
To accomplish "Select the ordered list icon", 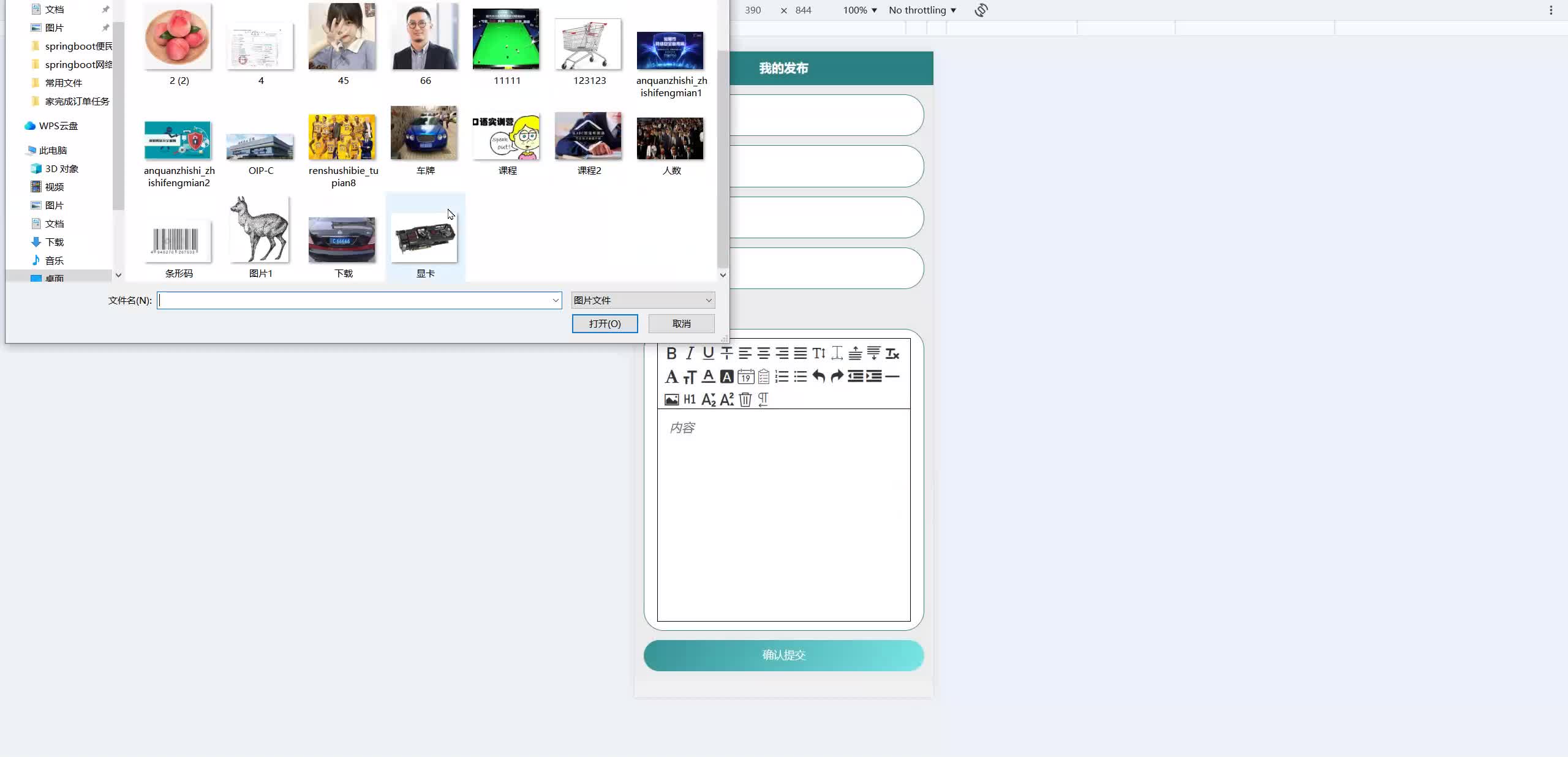I will [x=782, y=377].
